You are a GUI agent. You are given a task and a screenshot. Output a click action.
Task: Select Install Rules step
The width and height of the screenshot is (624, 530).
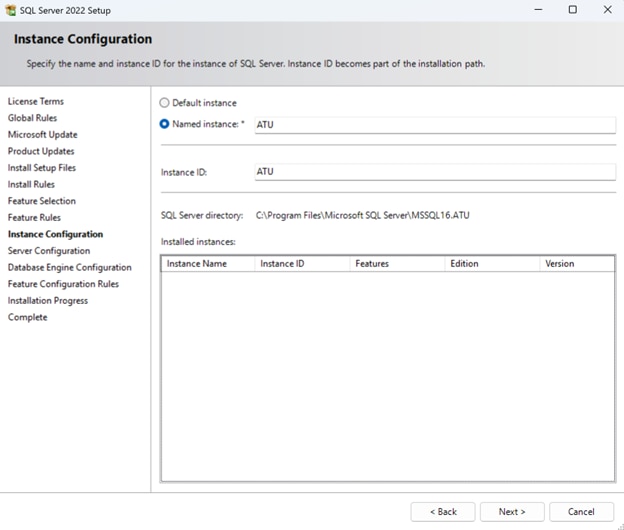[31, 185]
